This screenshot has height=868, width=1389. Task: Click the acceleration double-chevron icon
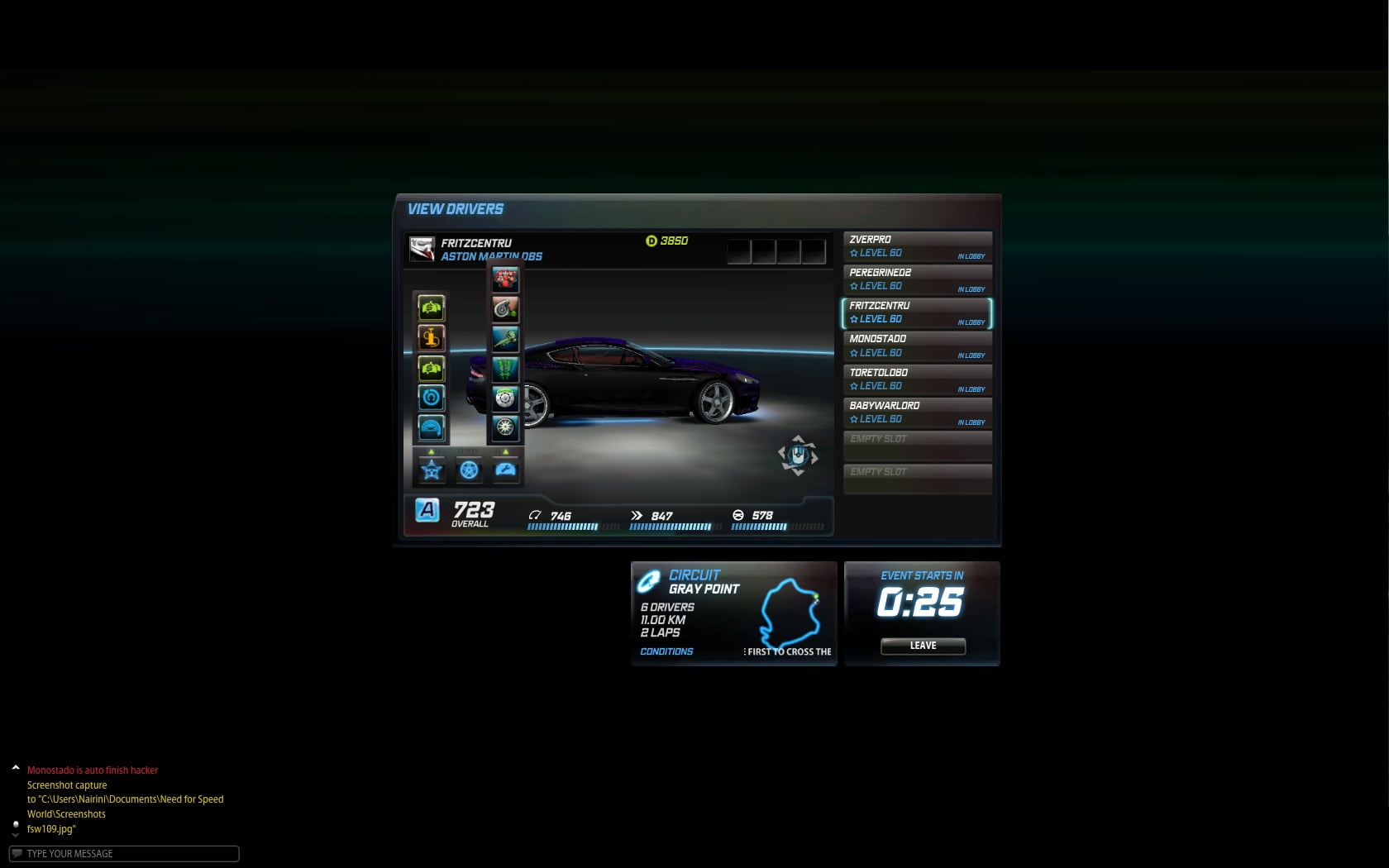(637, 515)
